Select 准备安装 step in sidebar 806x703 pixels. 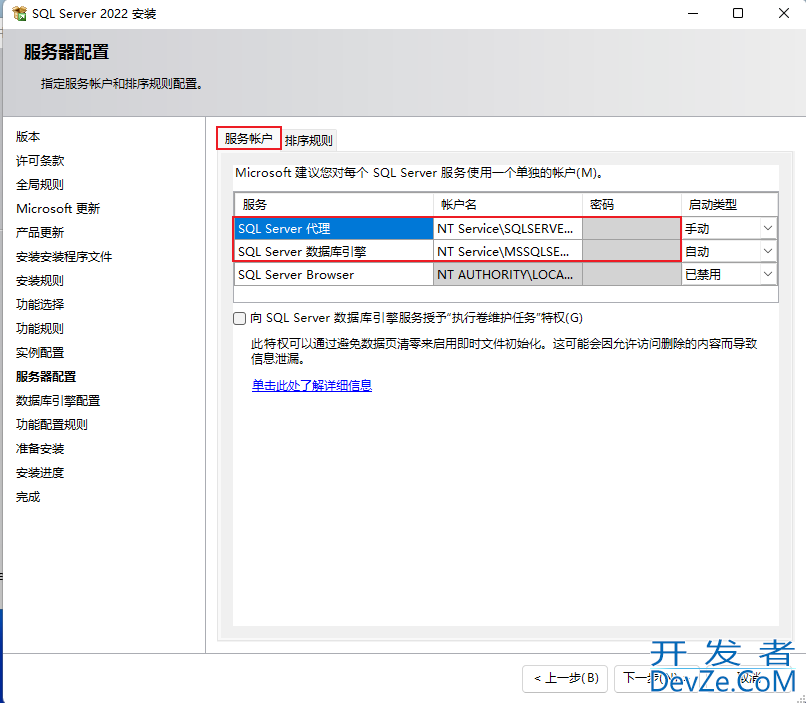tap(40, 449)
